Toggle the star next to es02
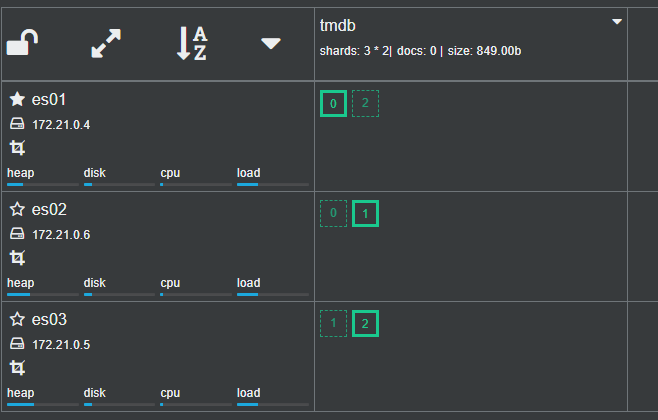Image resolution: width=658 pixels, height=420 pixels. tap(17, 209)
